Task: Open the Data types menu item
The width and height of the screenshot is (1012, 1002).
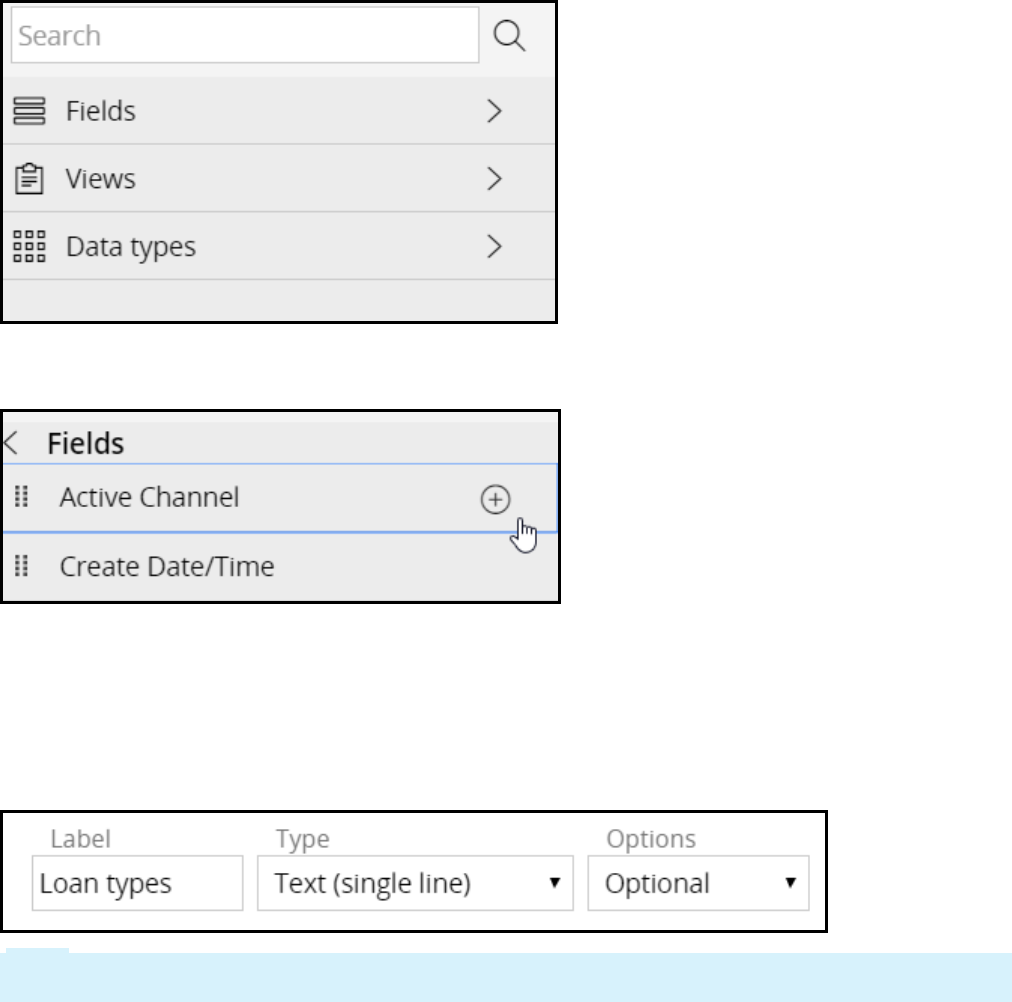Action: click(131, 246)
